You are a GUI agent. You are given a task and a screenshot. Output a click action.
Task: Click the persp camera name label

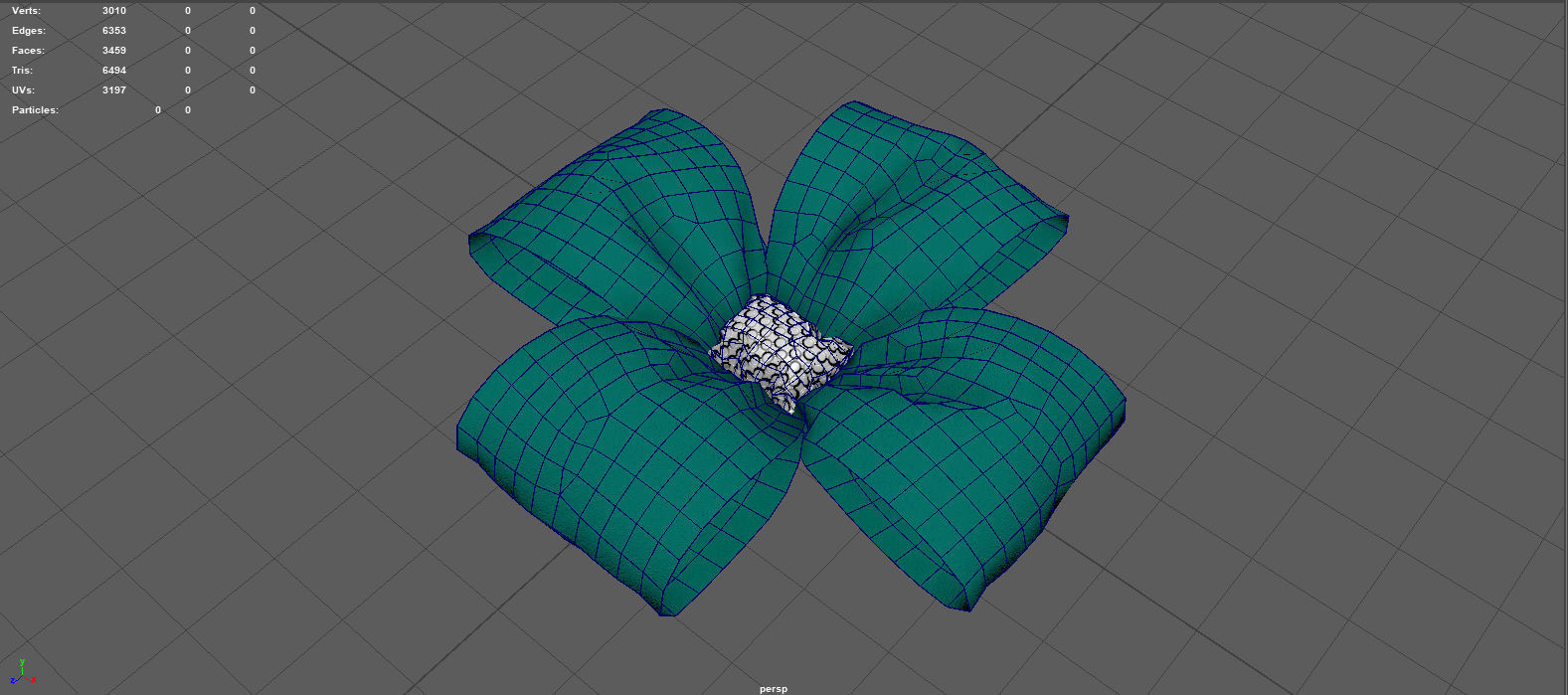pos(774,688)
